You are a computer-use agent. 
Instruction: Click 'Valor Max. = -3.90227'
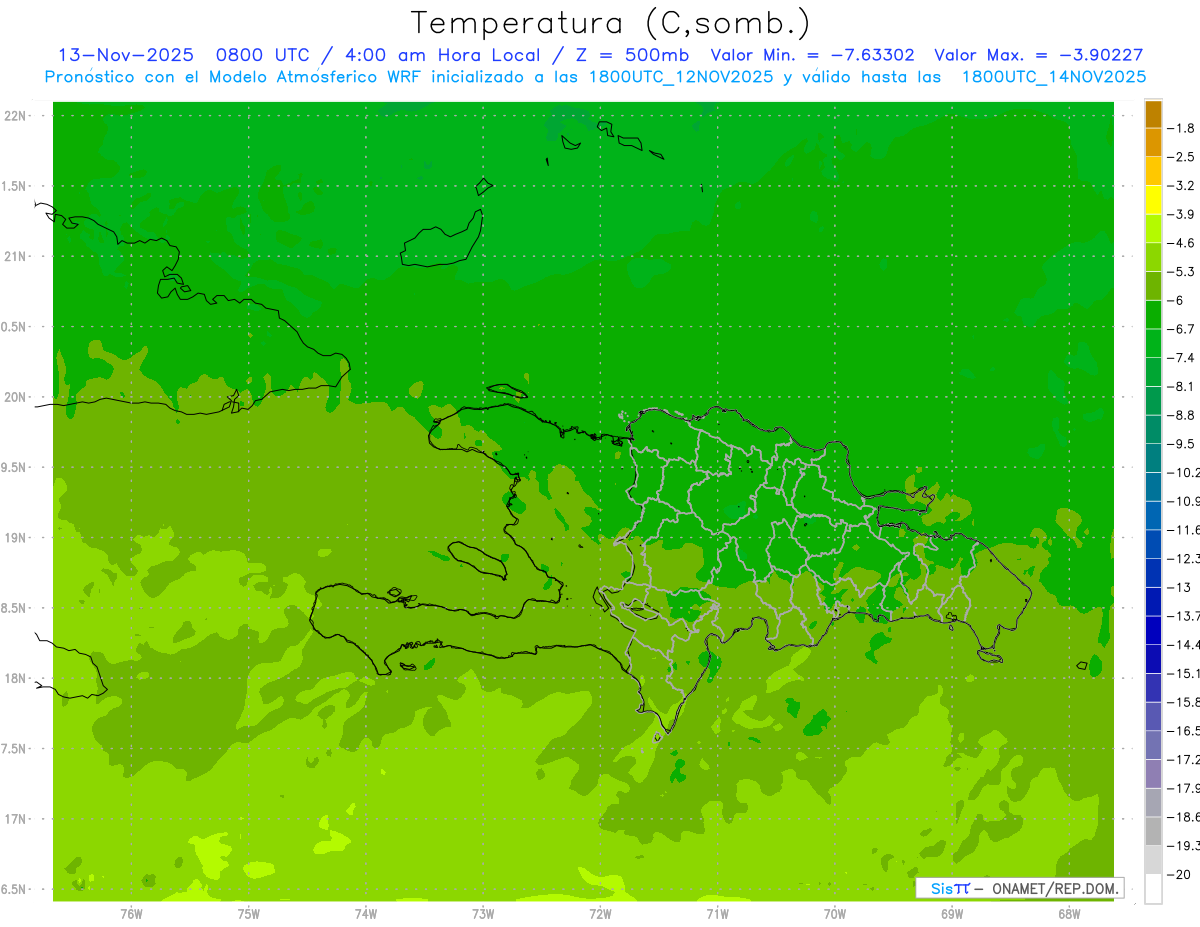click(x=1038, y=55)
